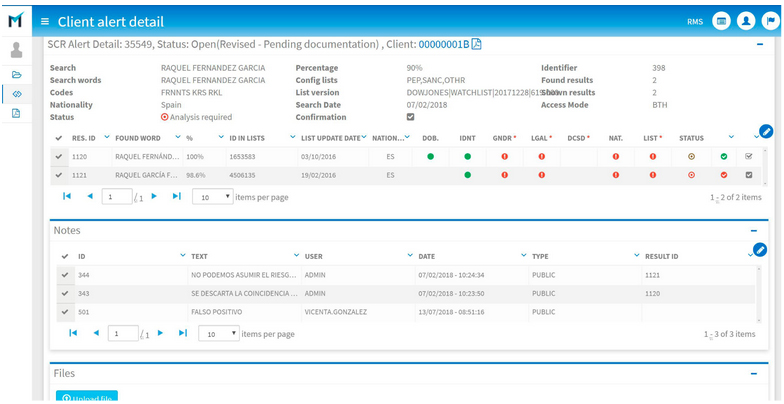Download PDF next to client 00000001B
Screen dimensions: 784x404
tap(477, 44)
